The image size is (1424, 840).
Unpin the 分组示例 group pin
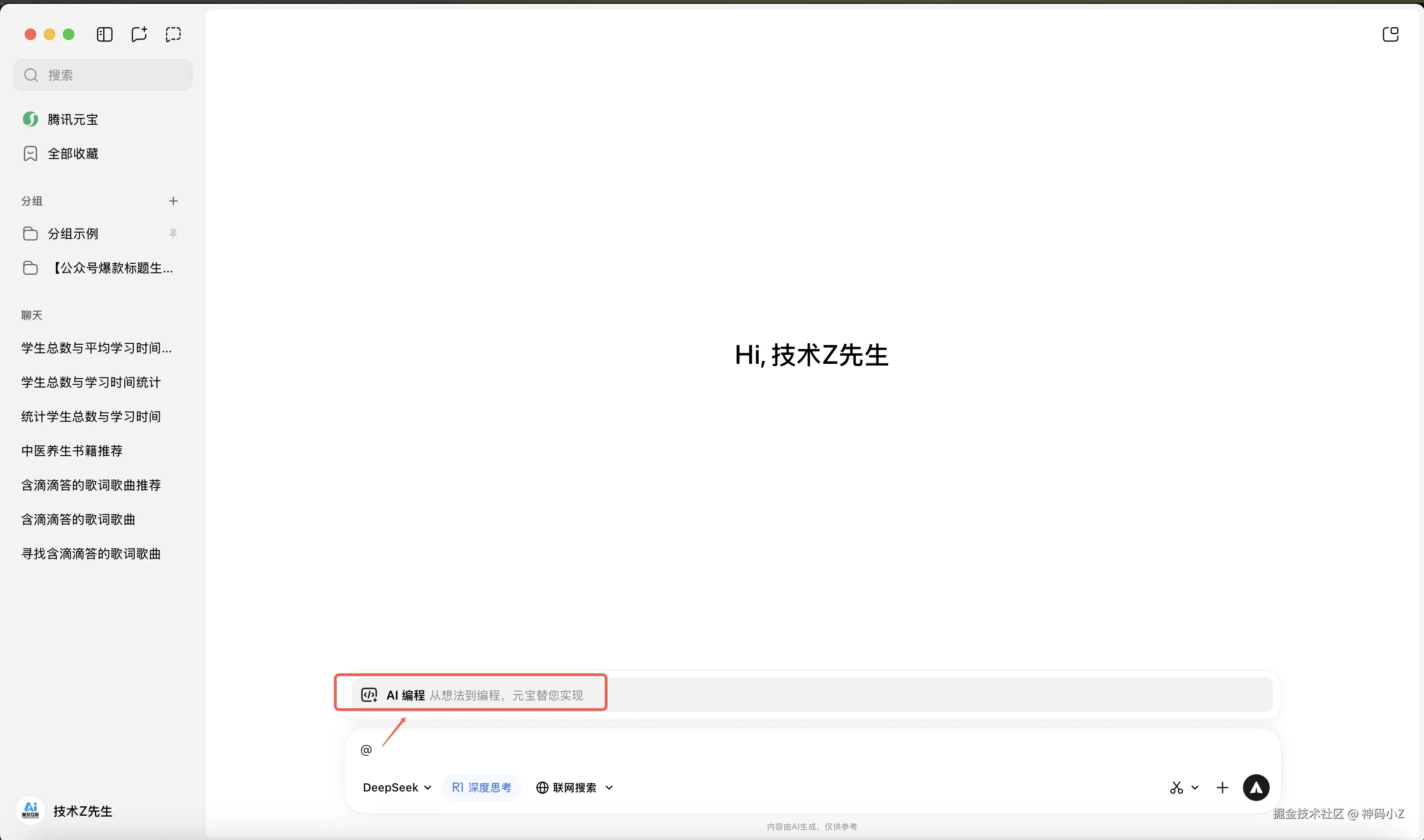pyautogui.click(x=173, y=234)
